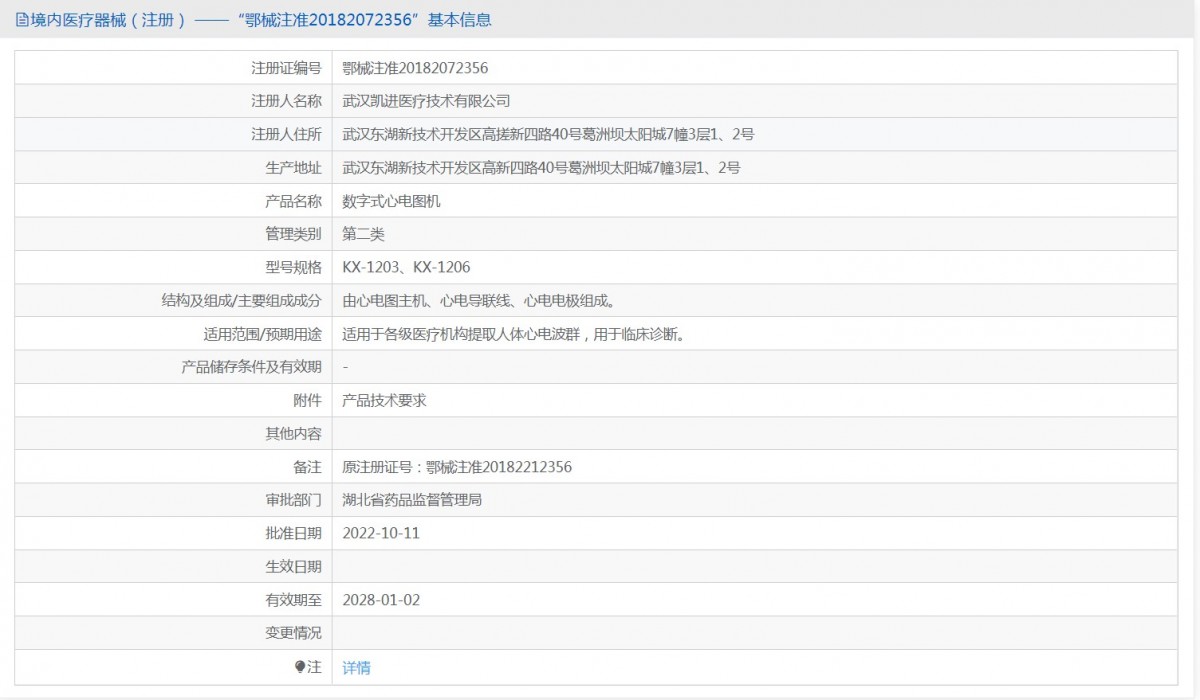Select model value KX-1203、KX-1206
The width and height of the screenshot is (1200, 700).
pyautogui.click(x=406, y=267)
